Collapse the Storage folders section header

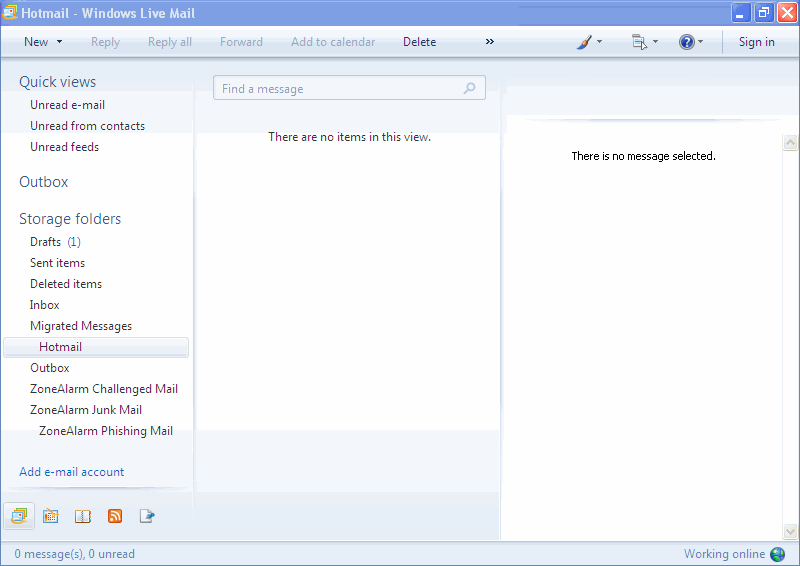coord(70,218)
